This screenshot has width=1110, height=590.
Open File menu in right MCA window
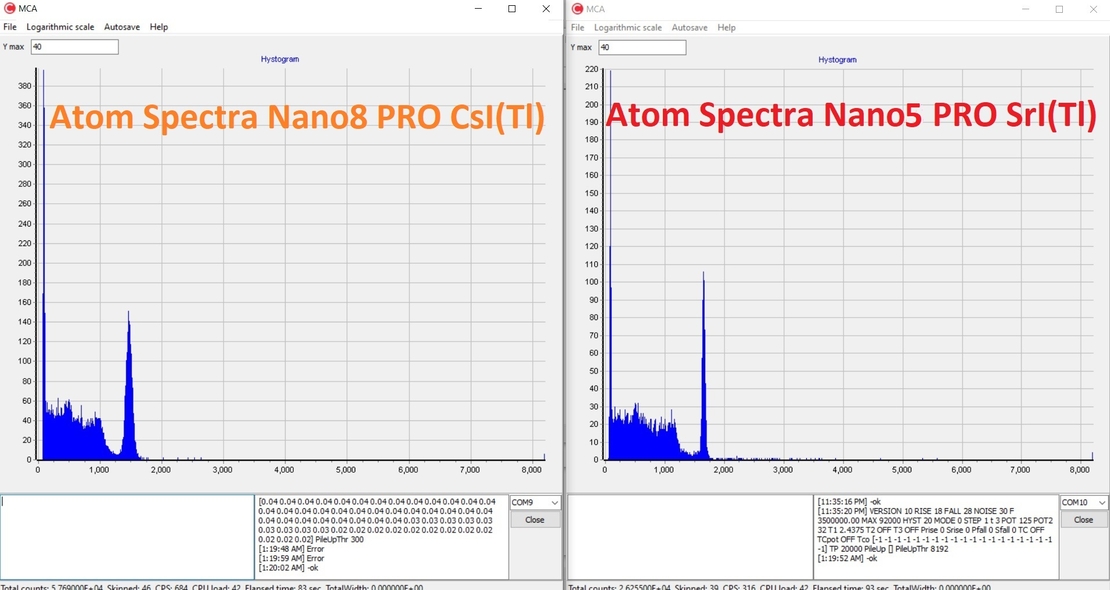(x=578, y=28)
